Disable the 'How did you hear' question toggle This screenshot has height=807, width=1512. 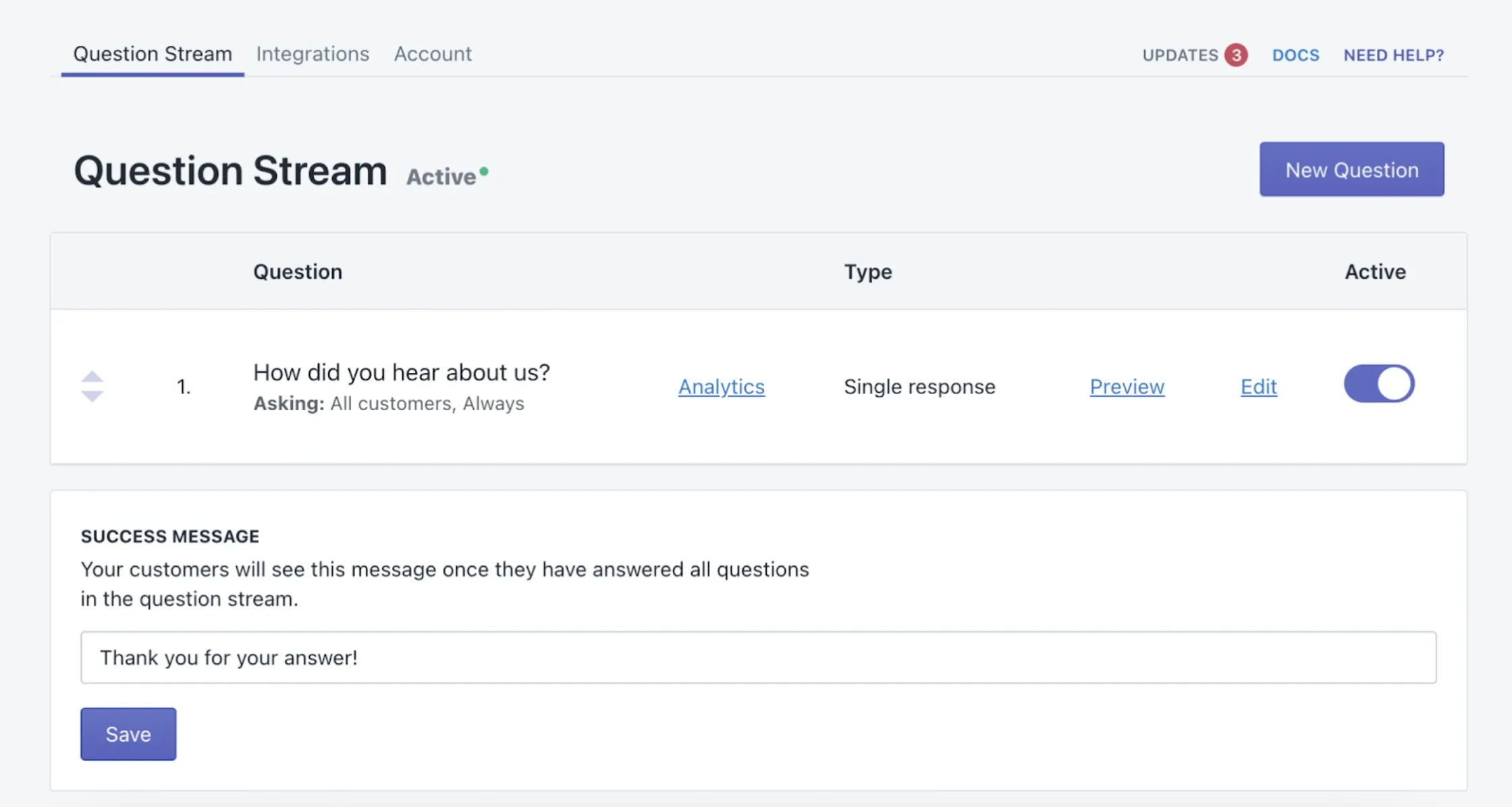tap(1378, 384)
